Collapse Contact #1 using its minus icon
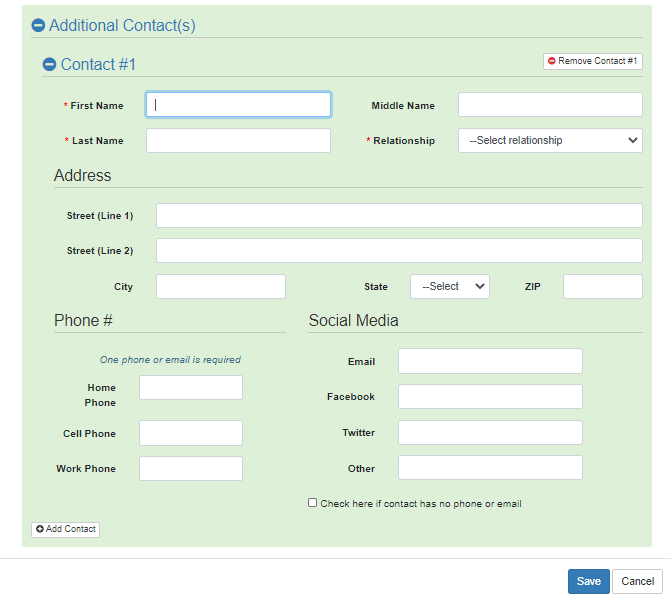This screenshot has width=671, height=603. click(x=49, y=65)
